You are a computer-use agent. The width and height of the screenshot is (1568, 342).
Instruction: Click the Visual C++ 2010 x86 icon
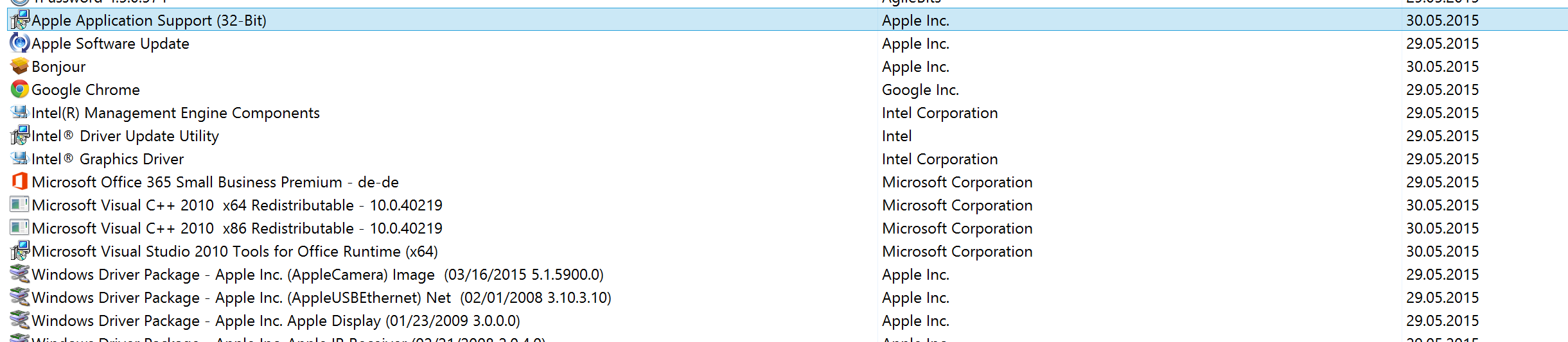click(20, 228)
